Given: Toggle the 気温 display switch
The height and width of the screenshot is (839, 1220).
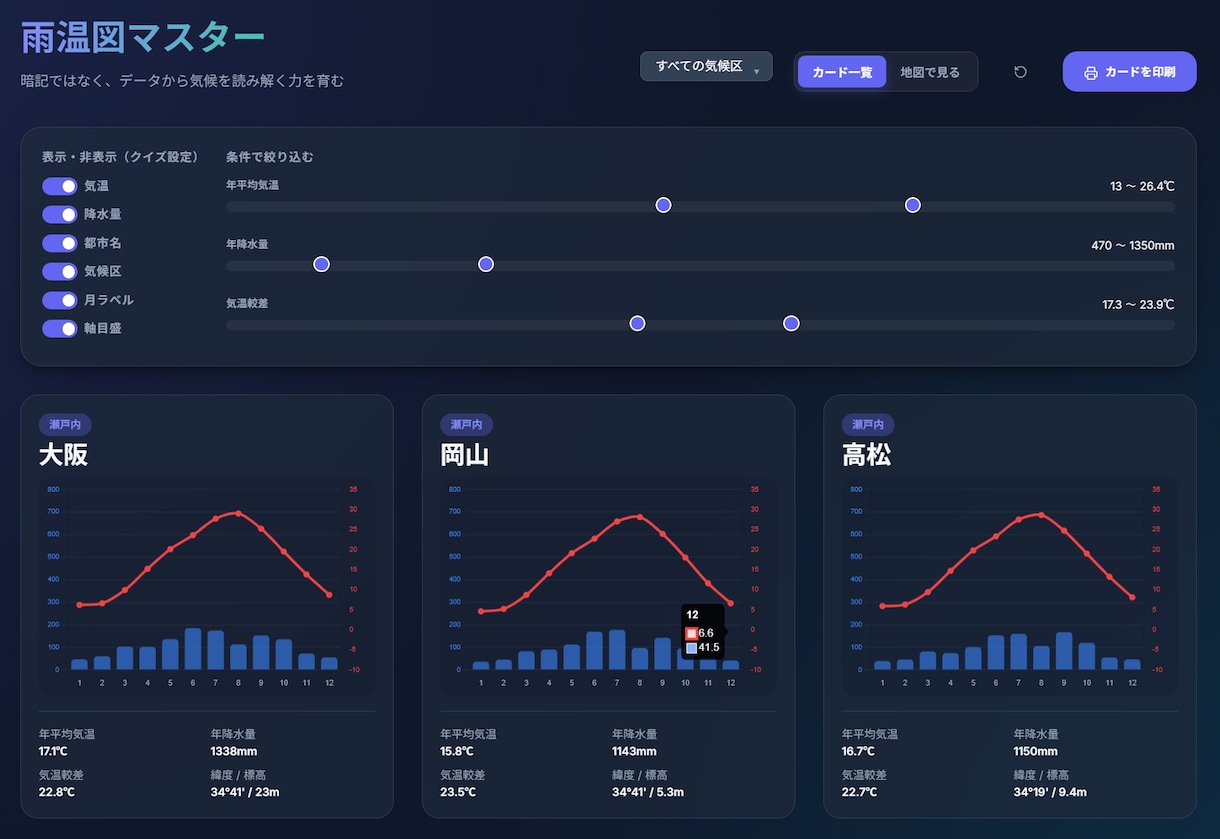Looking at the screenshot, I should (59, 186).
